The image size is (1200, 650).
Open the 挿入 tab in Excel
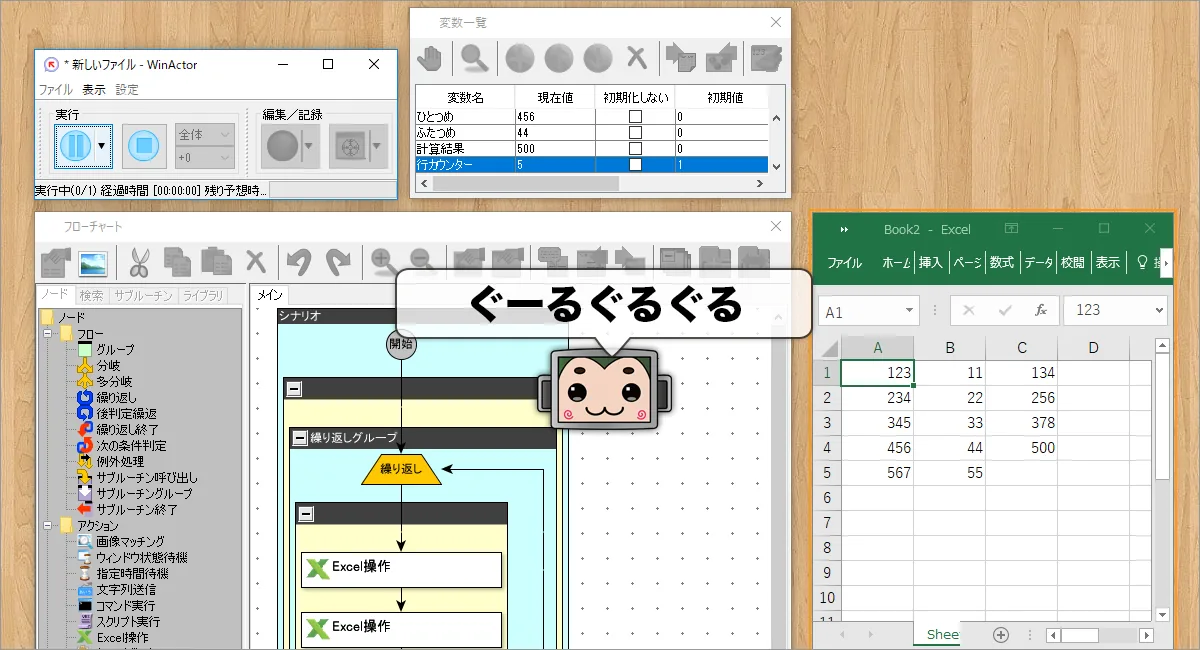pos(930,263)
